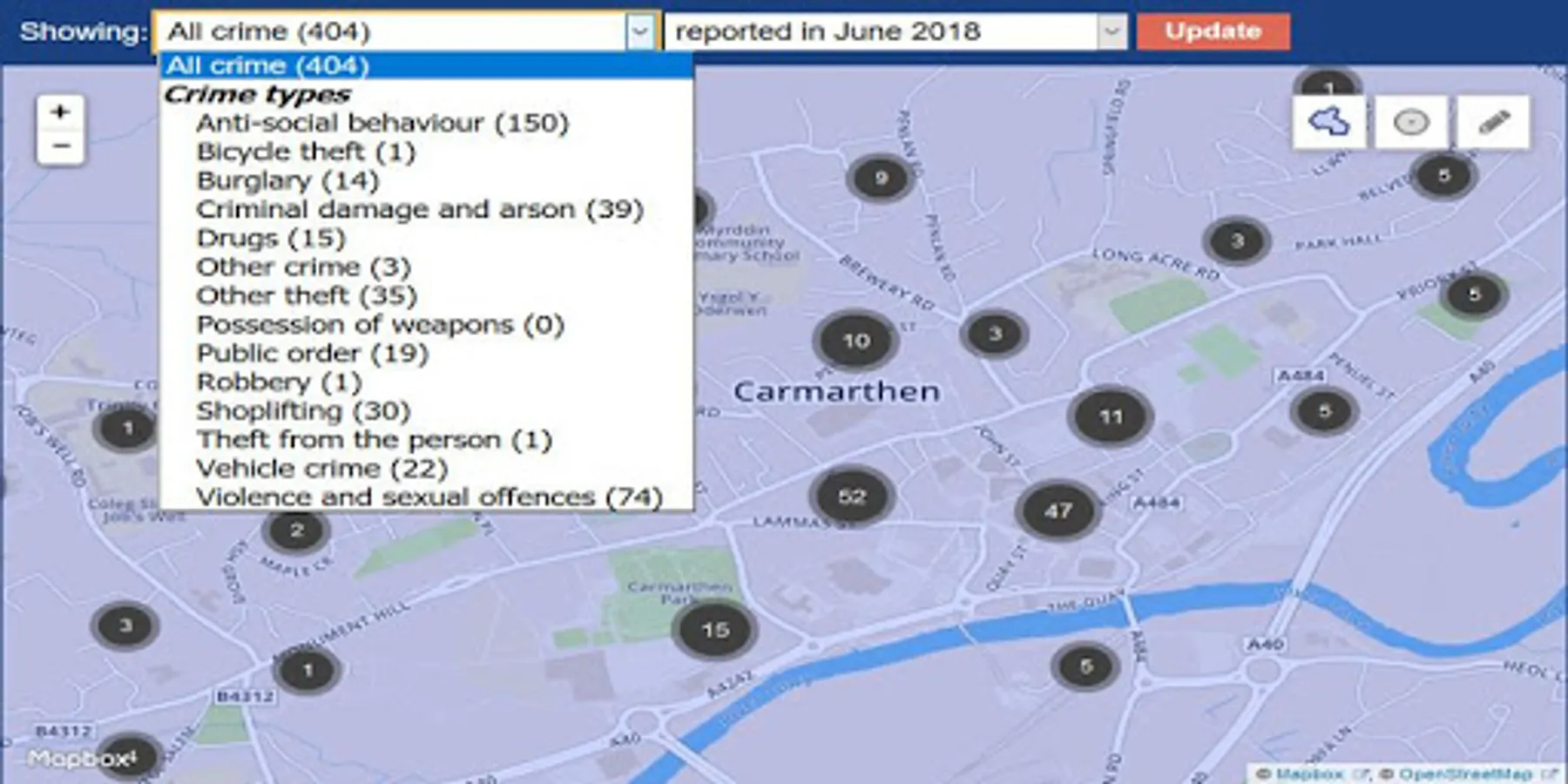Click the Update button
The height and width of the screenshot is (784, 1568).
[1213, 31]
